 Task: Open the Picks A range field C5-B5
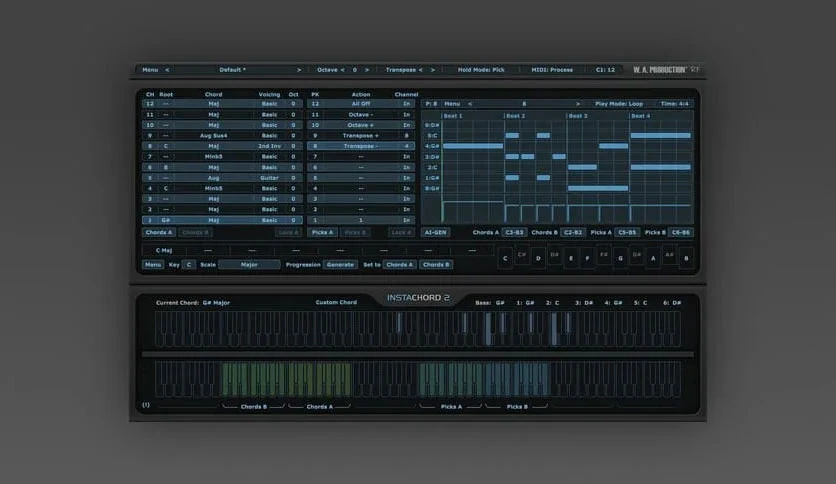[627, 232]
